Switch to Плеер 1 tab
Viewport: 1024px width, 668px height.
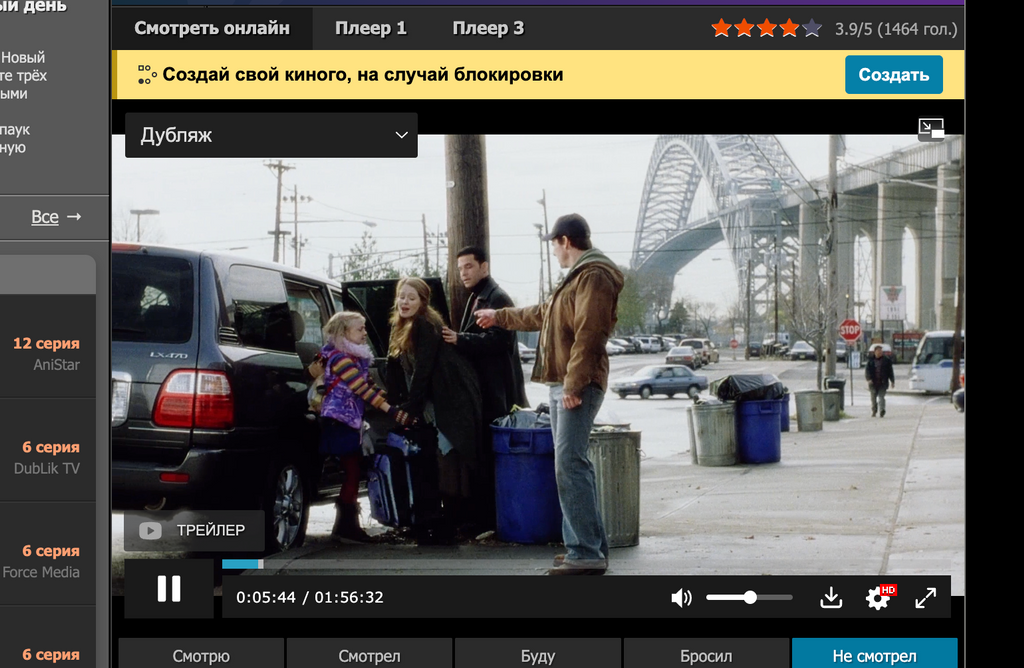point(370,28)
